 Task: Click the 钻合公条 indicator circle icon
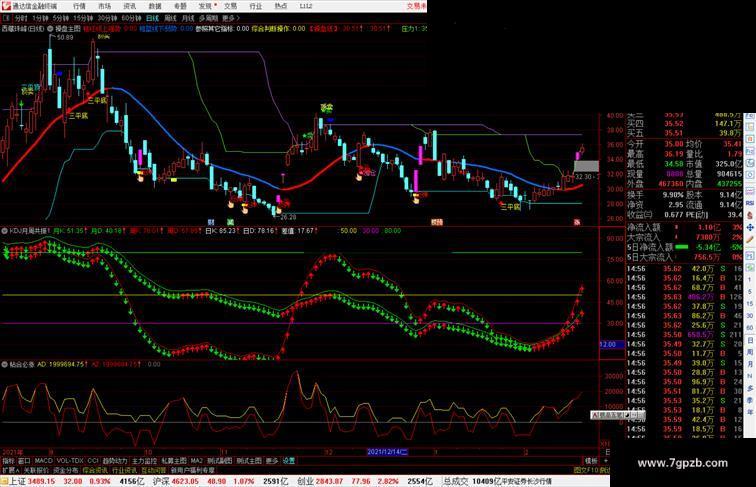[4, 365]
